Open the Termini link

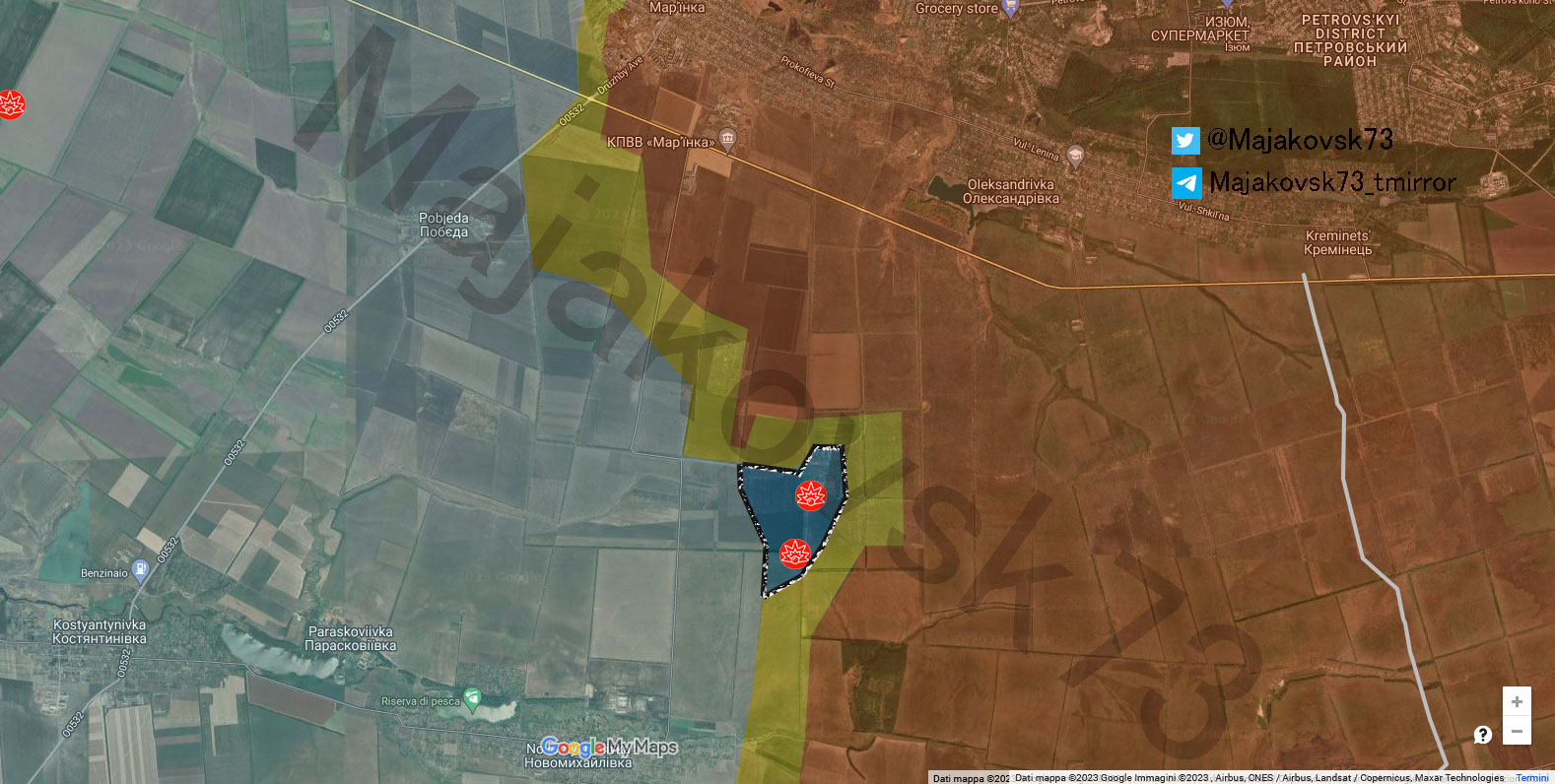[x=1532, y=778]
